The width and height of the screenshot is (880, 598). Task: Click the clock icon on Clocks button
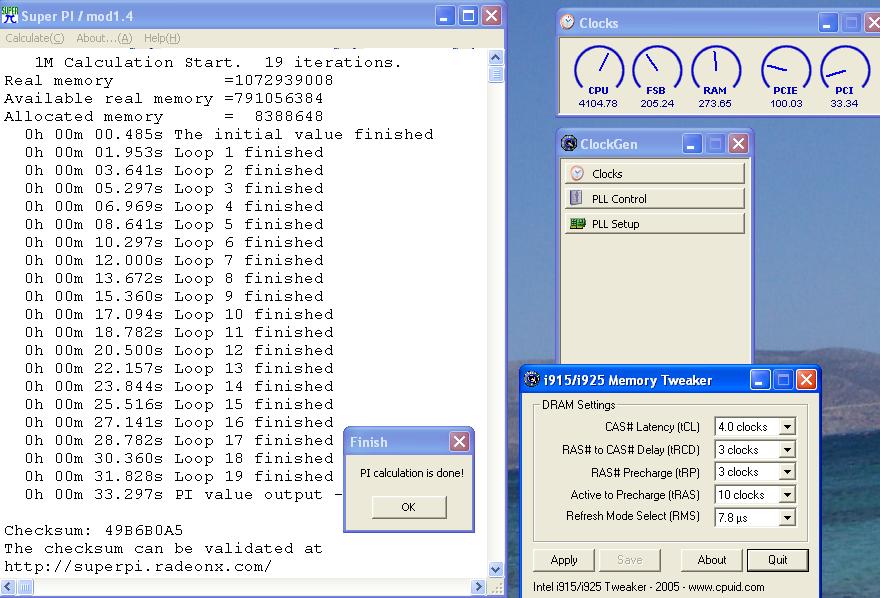[577, 173]
